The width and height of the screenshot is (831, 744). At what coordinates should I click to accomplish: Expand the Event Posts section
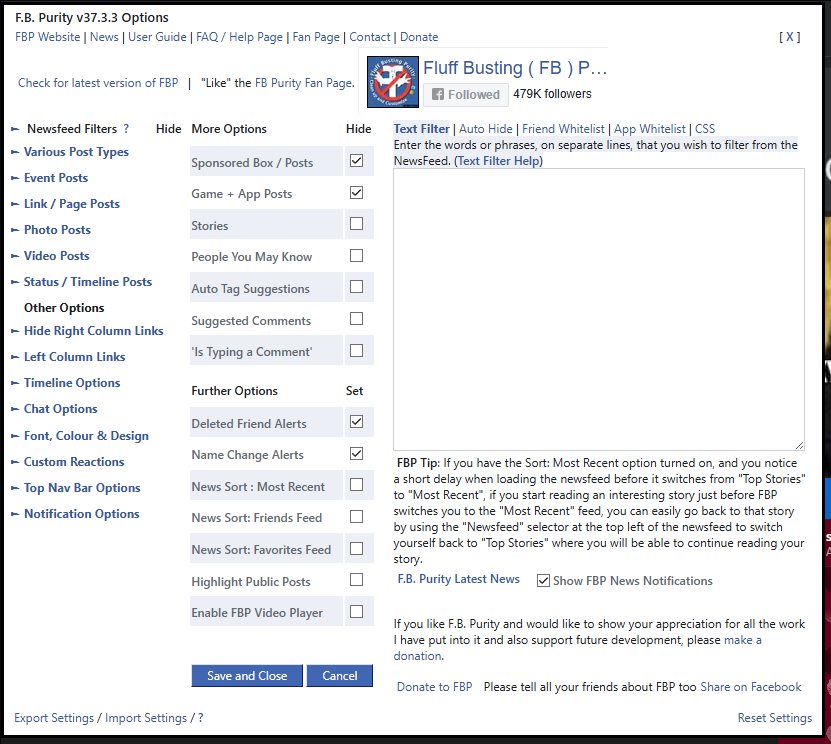(x=50, y=178)
